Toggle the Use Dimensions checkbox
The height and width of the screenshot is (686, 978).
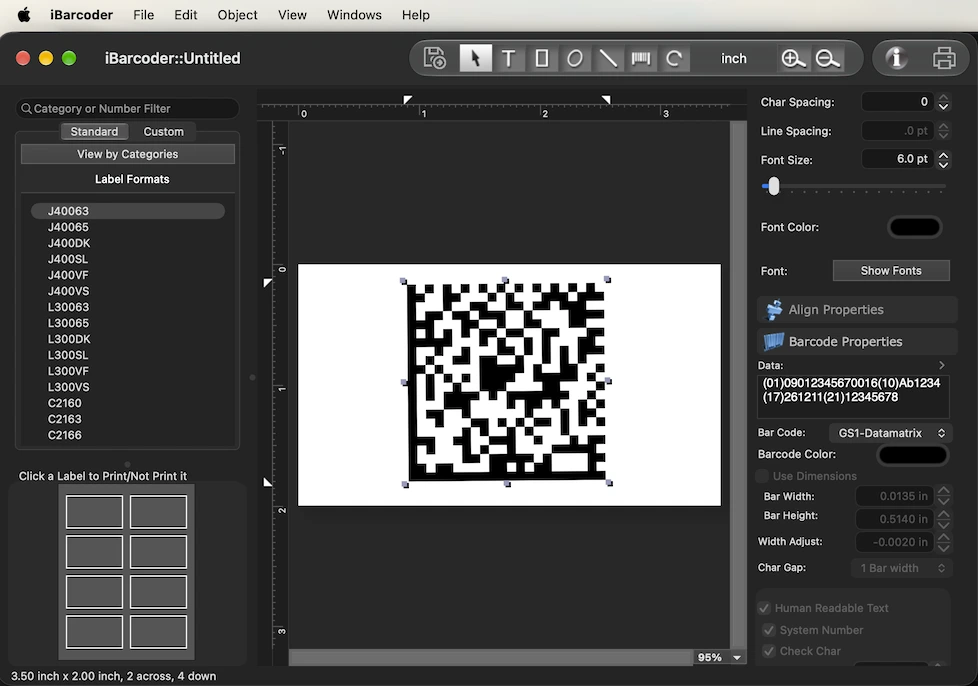(x=762, y=476)
